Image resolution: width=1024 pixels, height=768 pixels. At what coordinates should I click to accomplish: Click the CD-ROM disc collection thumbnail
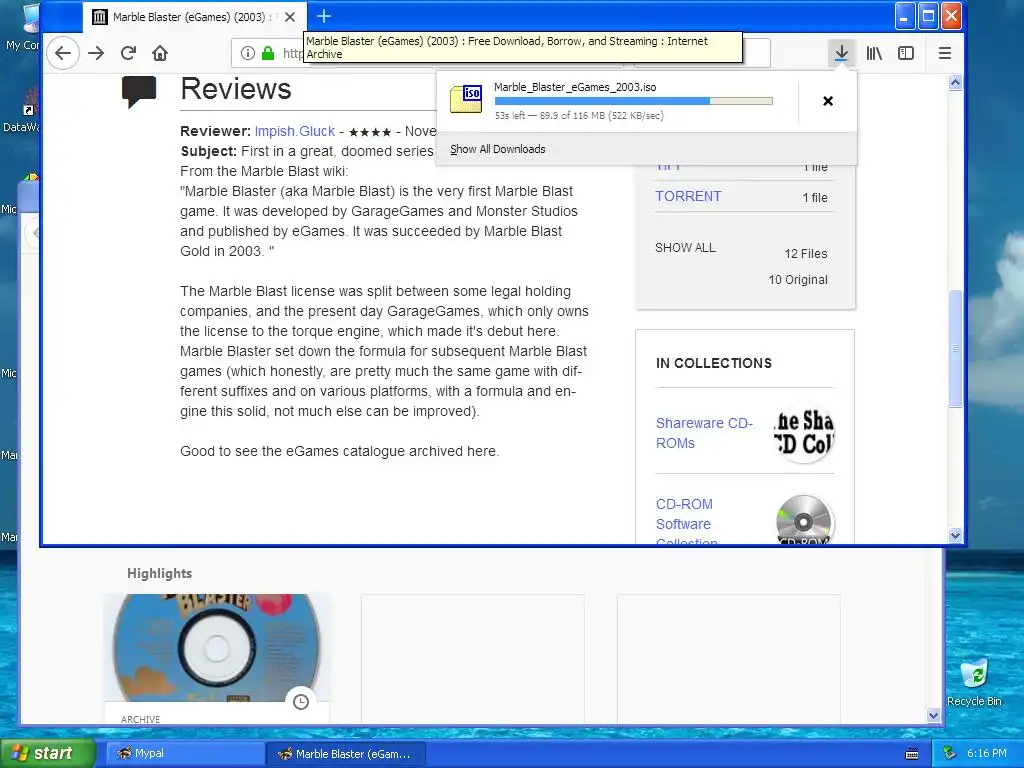pyautogui.click(x=804, y=520)
